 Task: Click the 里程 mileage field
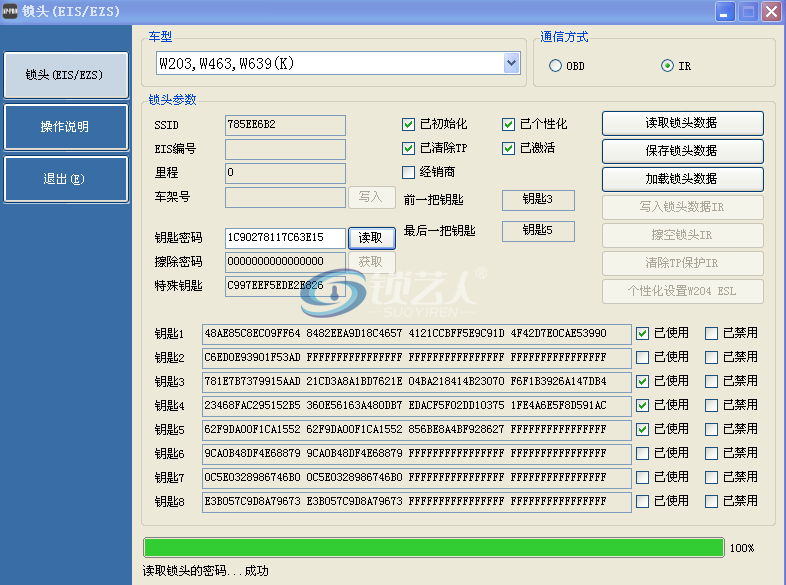(285, 173)
